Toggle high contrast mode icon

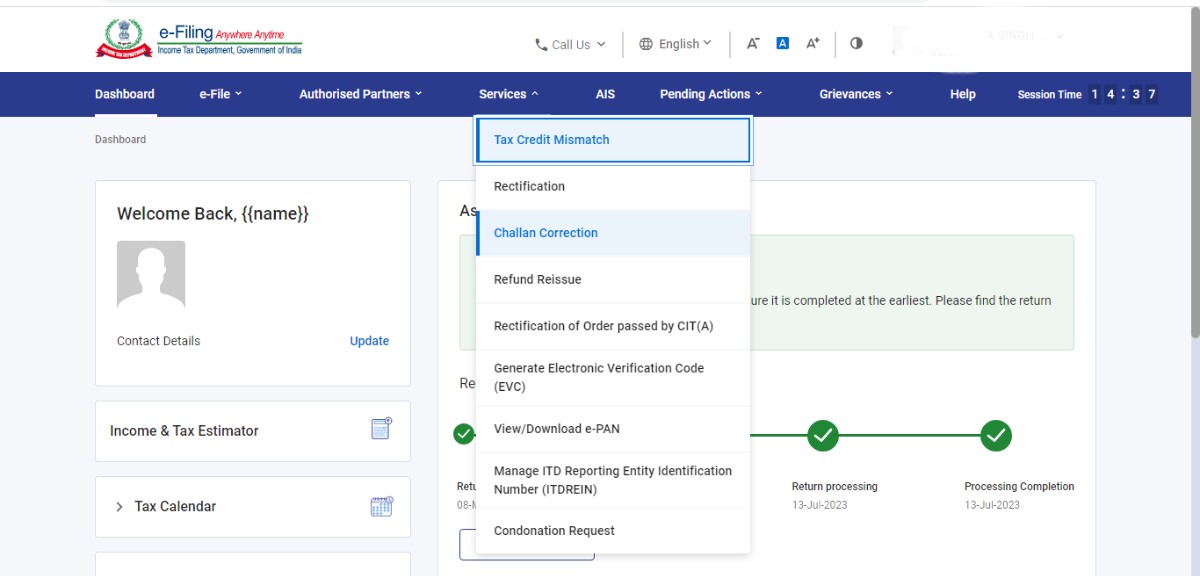click(x=856, y=43)
